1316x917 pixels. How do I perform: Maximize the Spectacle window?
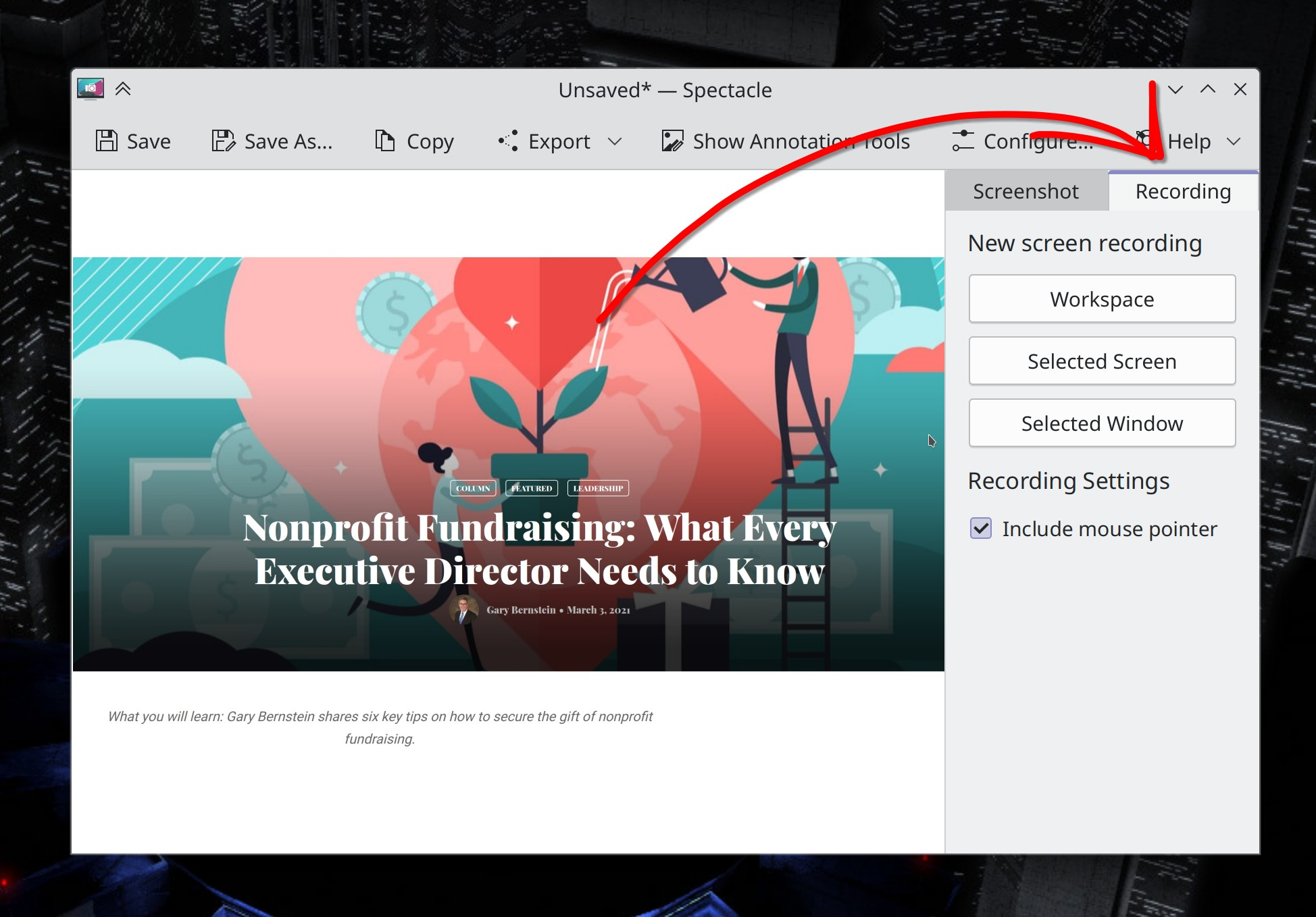coord(1207,89)
